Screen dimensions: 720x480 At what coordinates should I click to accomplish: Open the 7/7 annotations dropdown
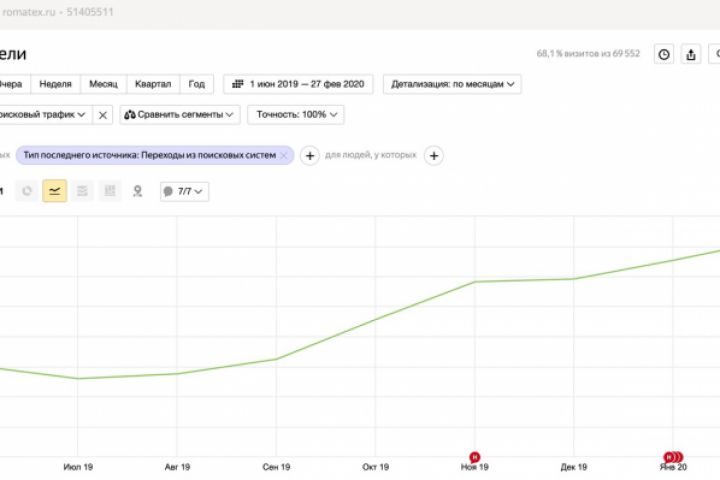pyautogui.click(x=184, y=191)
